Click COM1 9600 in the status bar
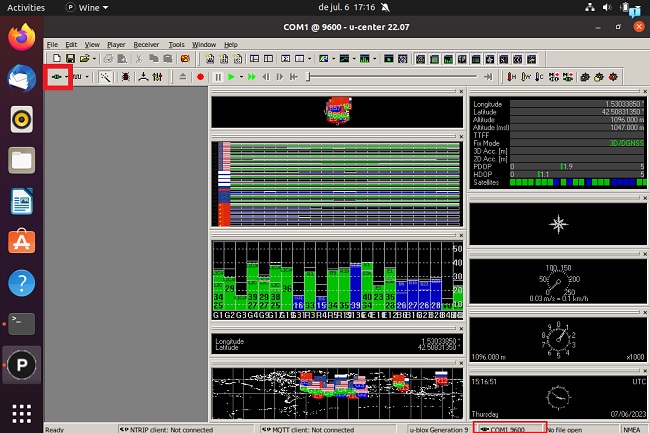The height and width of the screenshot is (433, 650). coord(509,429)
